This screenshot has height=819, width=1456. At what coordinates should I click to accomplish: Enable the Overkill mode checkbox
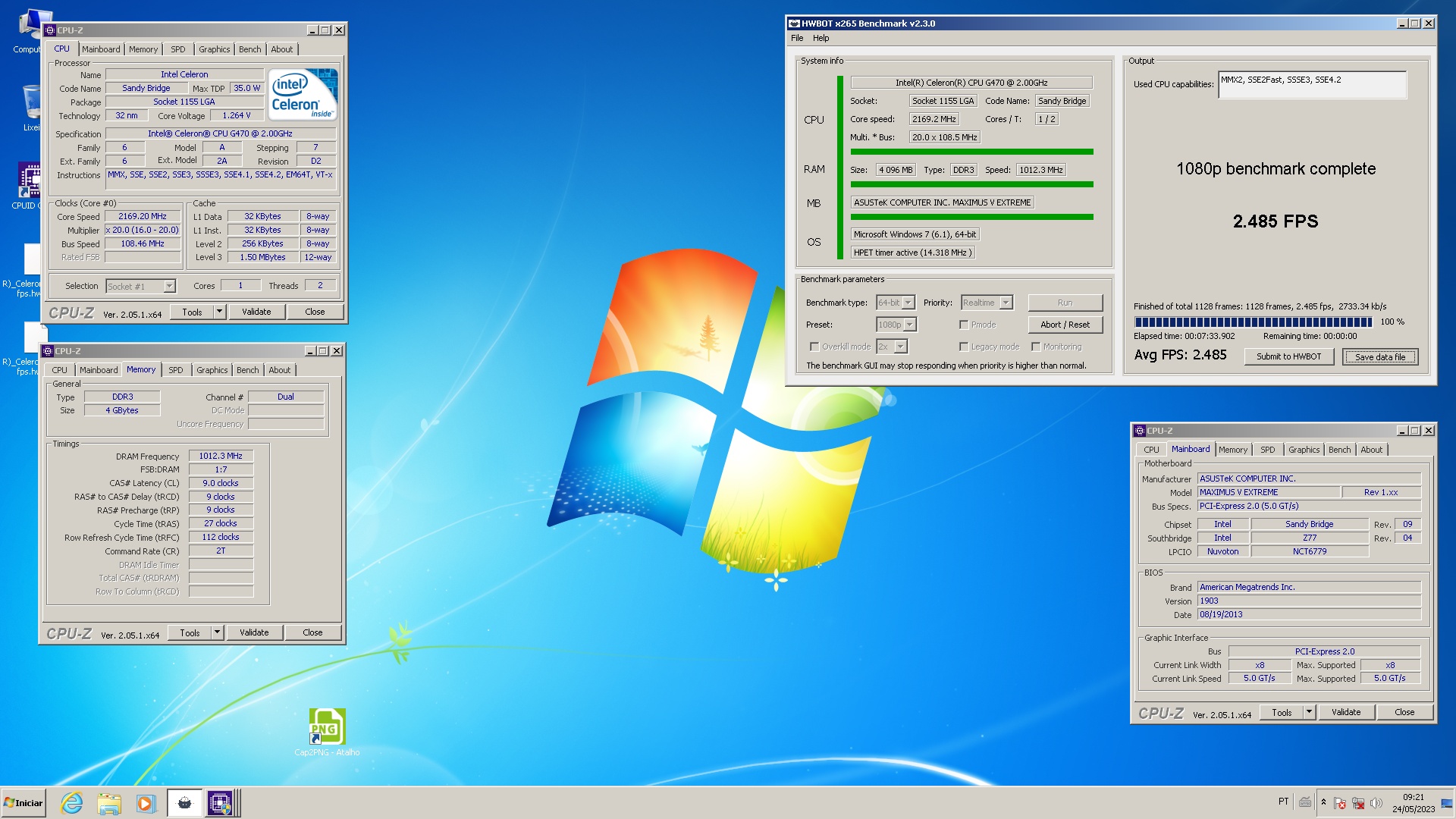(x=814, y=347)
